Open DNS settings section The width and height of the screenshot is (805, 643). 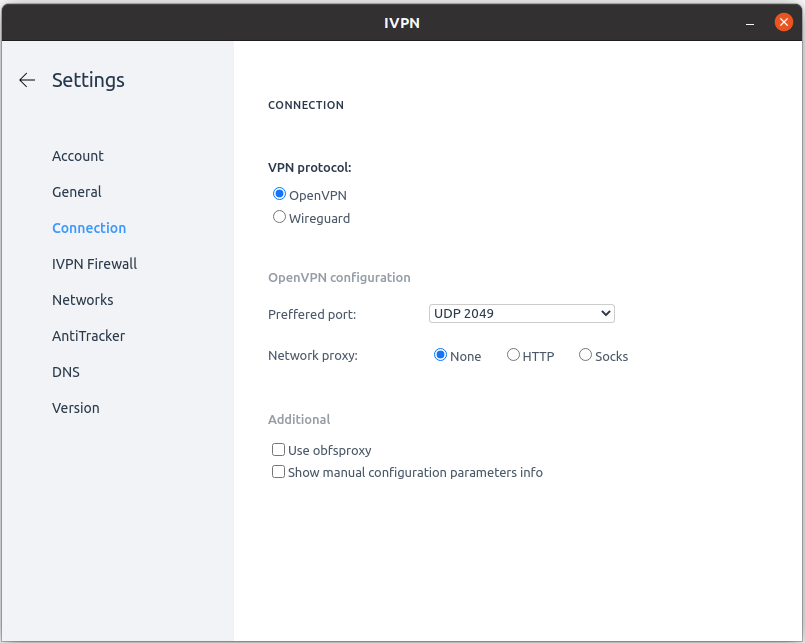click(x=66, y=372)
